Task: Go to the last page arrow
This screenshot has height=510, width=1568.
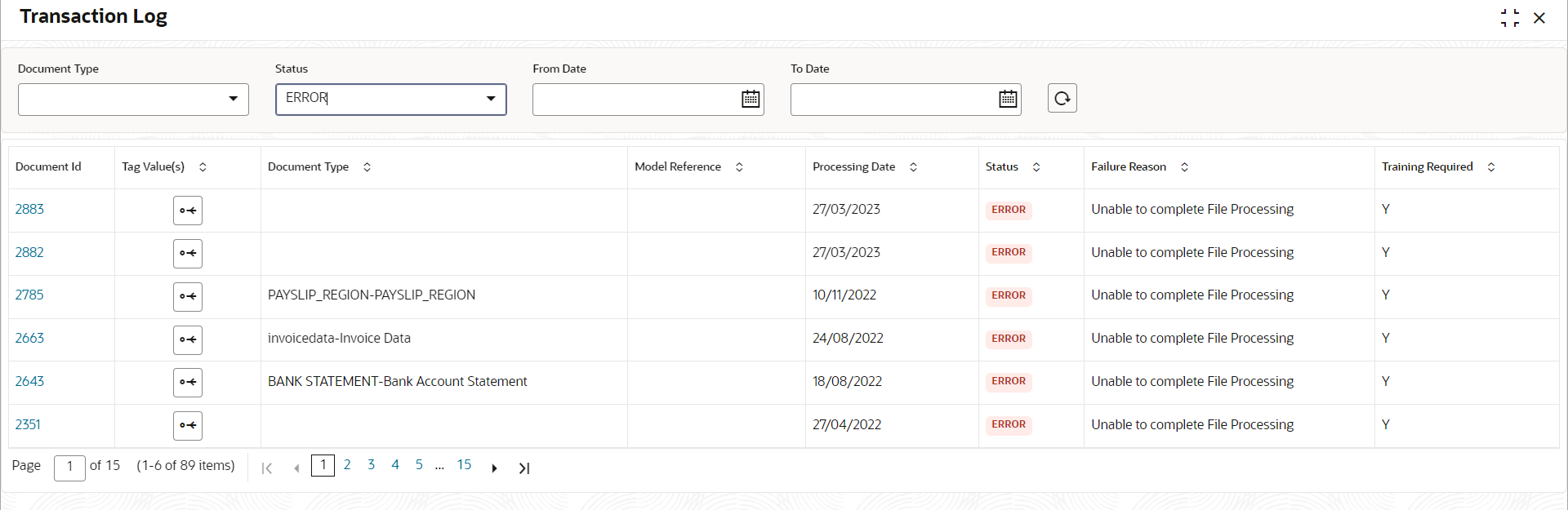Action: [524, 468]
